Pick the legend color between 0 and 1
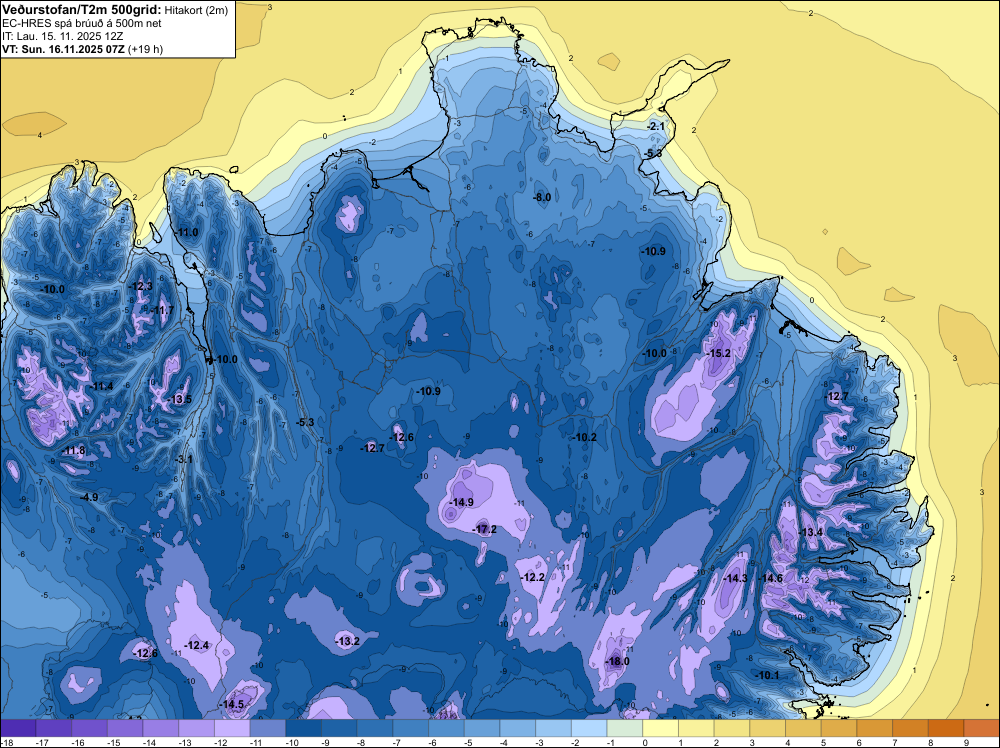The image size is (1000, 748). 661,728
